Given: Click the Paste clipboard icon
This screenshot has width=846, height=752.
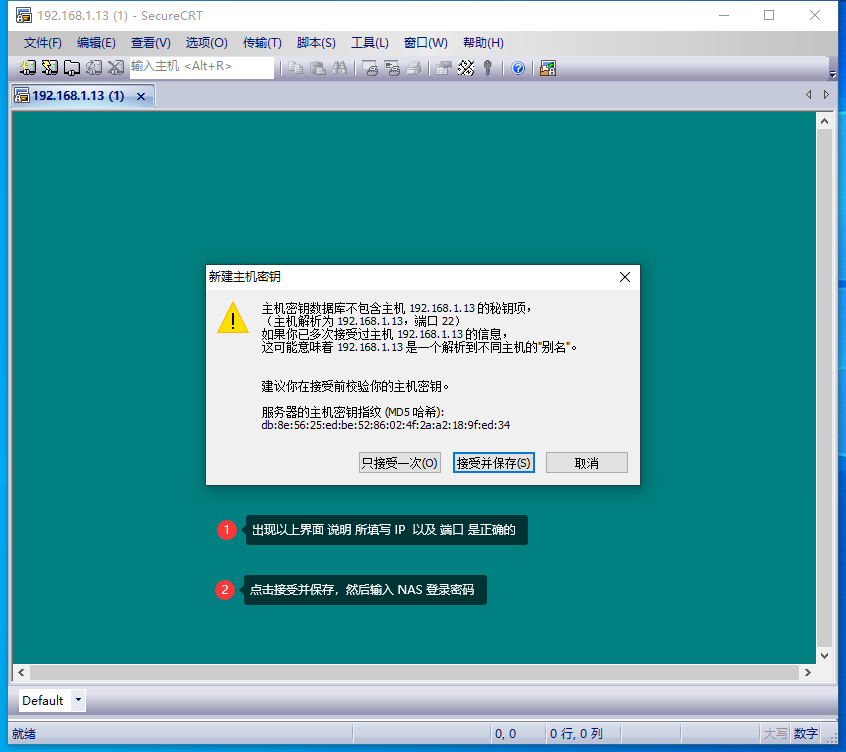Looking at the screenshot, I should (x=317, y=67).
